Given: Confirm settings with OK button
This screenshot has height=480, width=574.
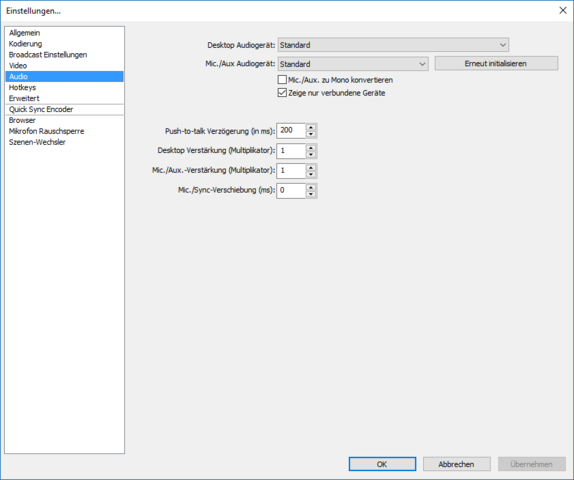Looking at the screenshot, I should click(382, 464).
